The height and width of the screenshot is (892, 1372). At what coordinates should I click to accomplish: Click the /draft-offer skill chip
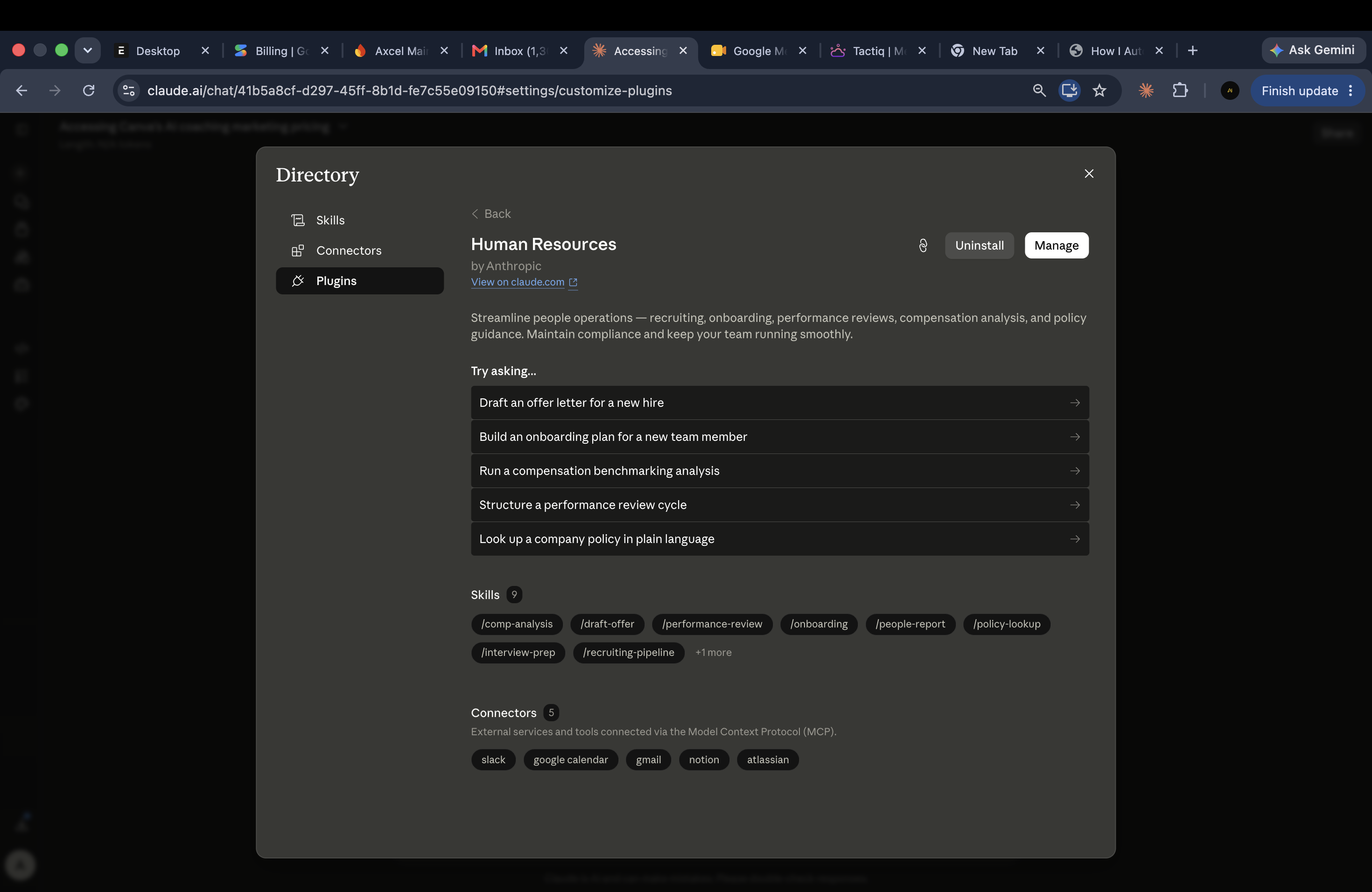pos(607,624)
